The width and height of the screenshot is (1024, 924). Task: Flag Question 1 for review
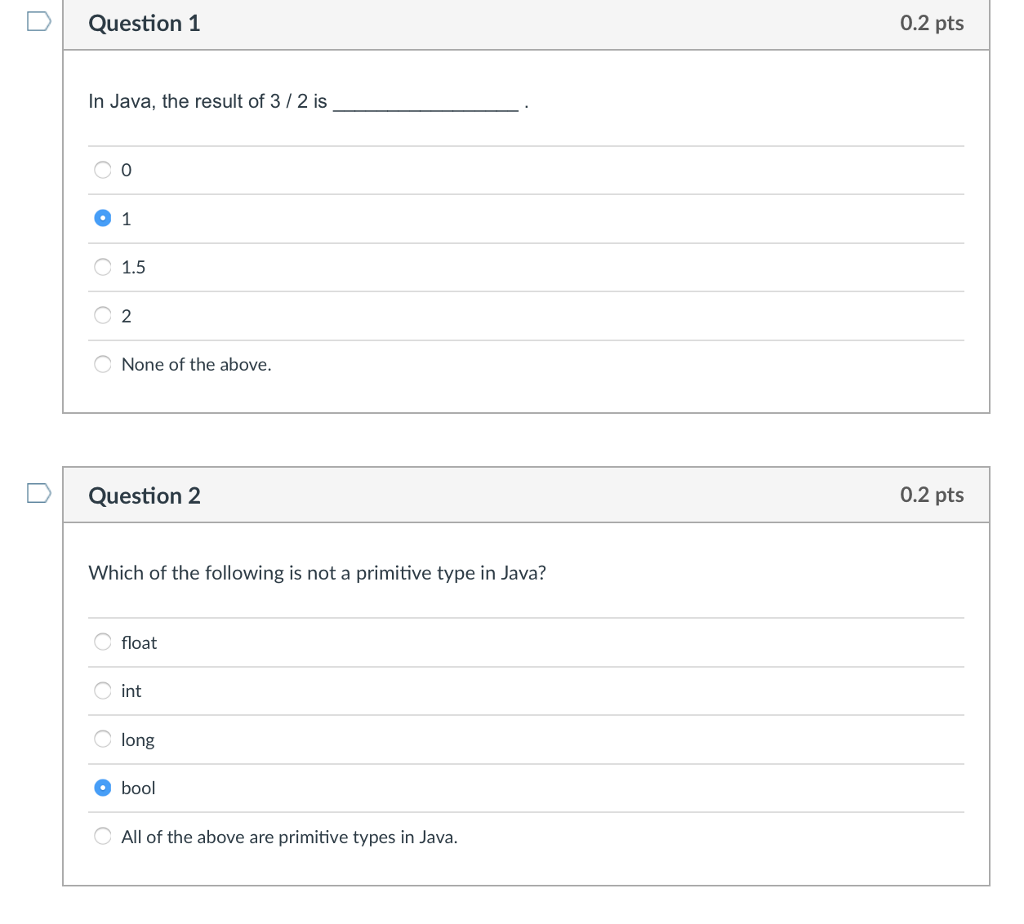tap(38, 20)
